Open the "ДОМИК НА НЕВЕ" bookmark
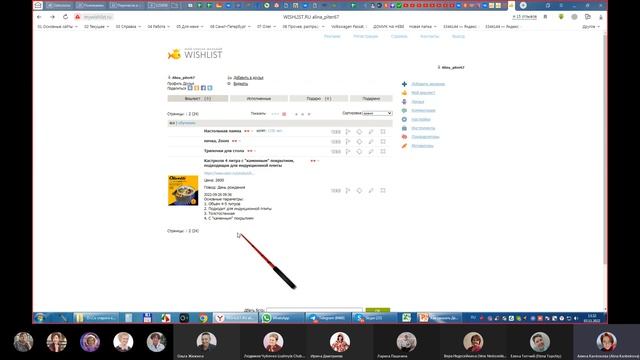 pyautogui.click(x=388, y=27)
